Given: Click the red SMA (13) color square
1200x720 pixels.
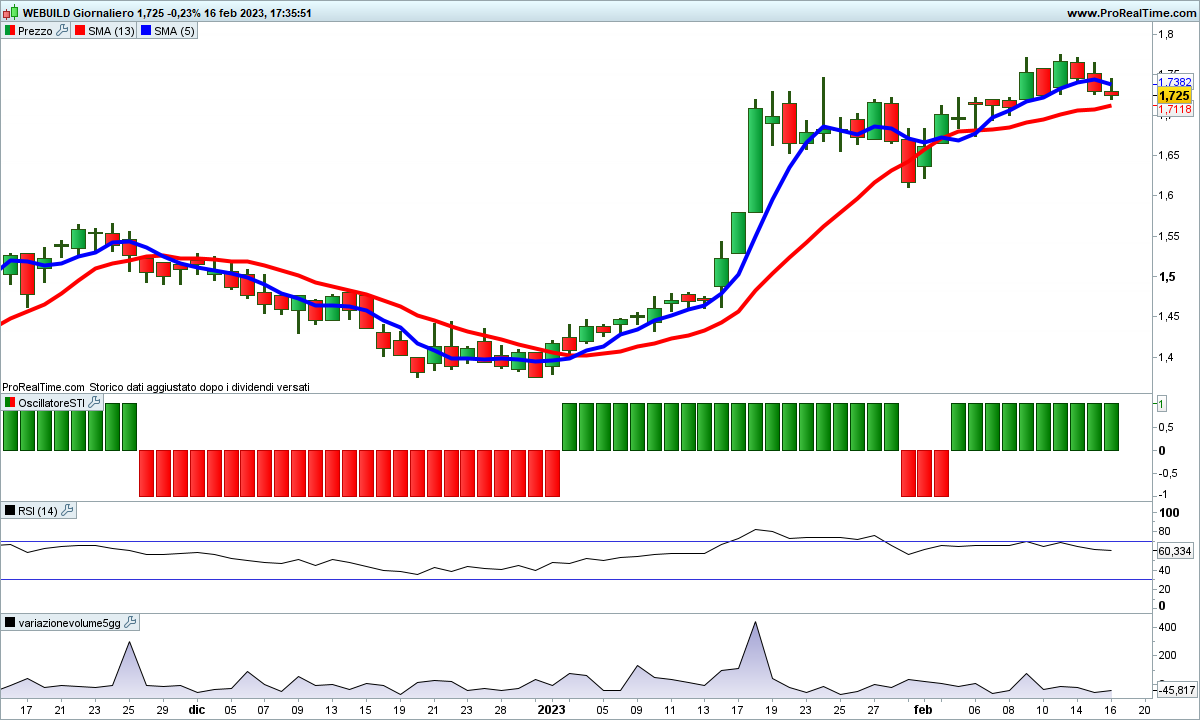Looking at the screenshot, I should pyautogui.click(x=78, y=31).
